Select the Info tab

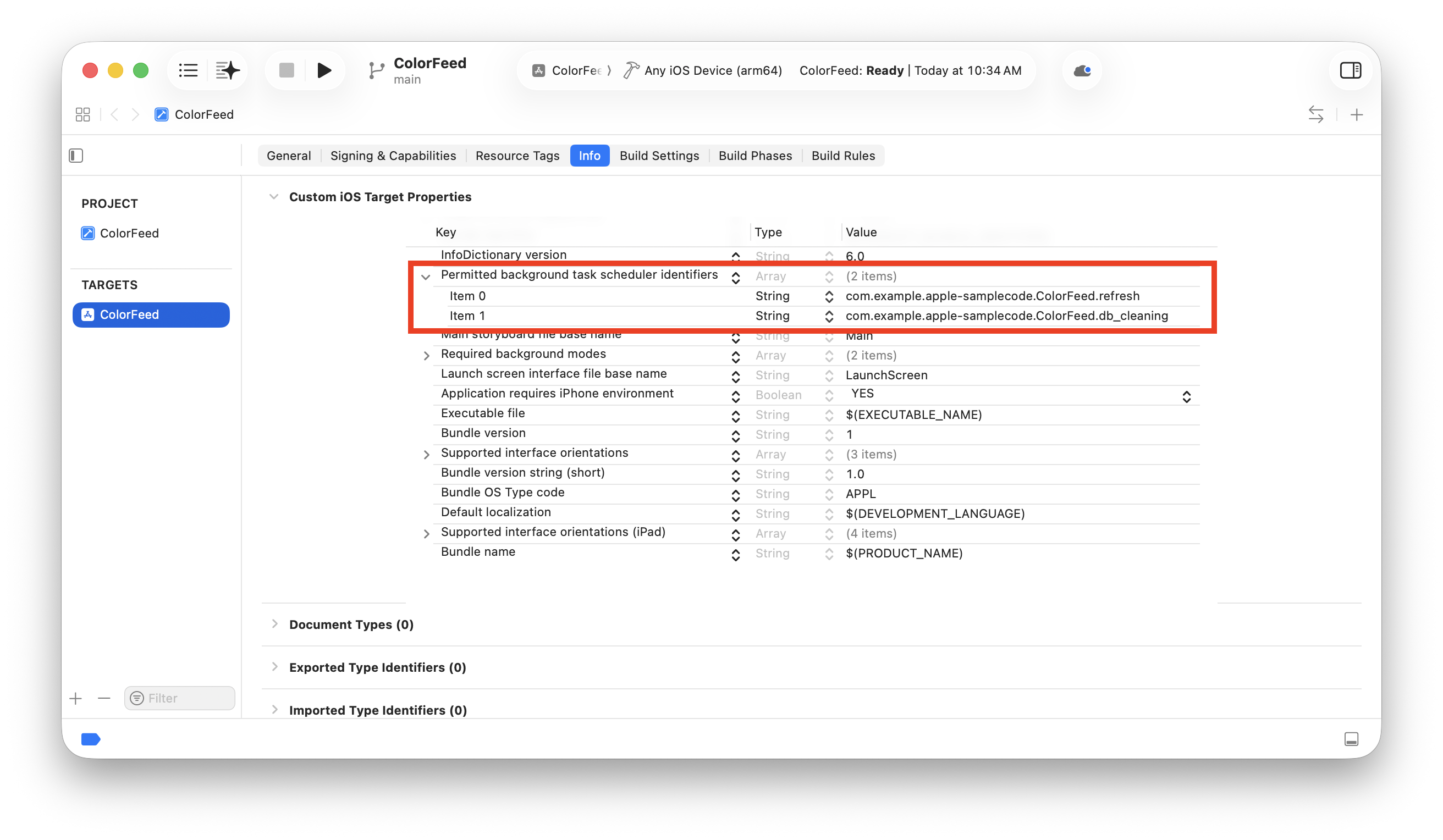tap(589, 156)
